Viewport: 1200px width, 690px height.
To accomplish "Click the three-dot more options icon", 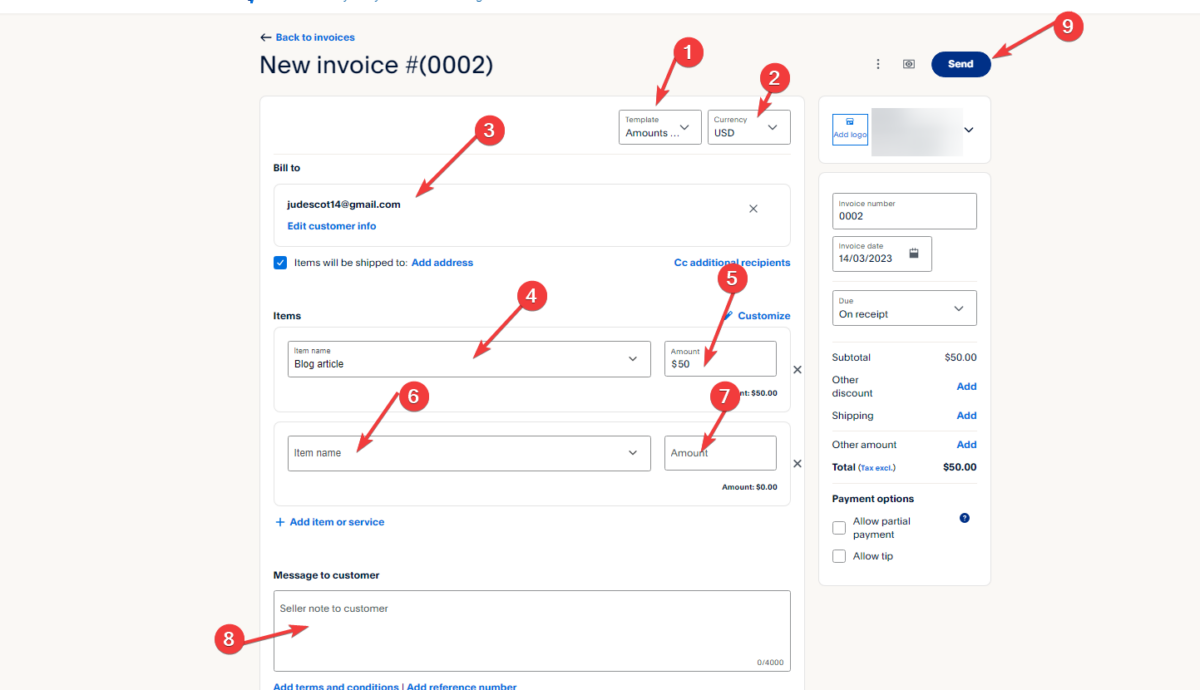I will coord(878,64).
